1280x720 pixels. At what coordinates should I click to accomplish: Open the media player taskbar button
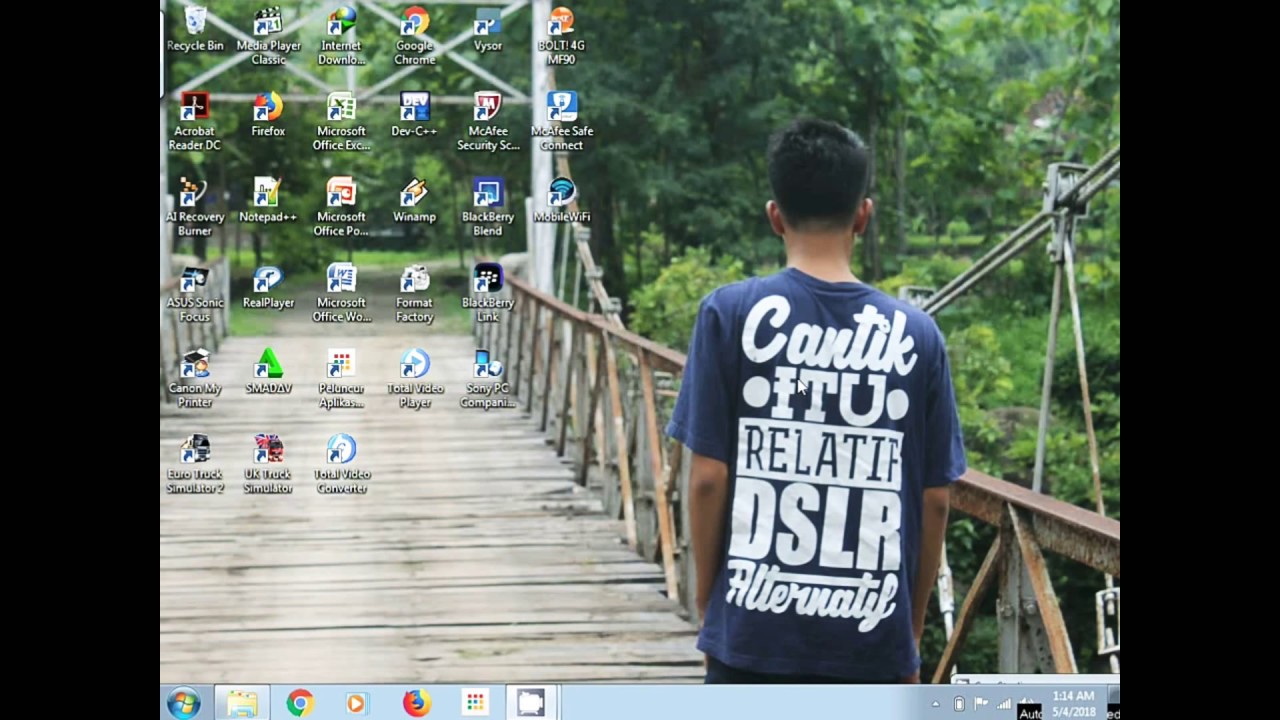(x=356, y=703)
